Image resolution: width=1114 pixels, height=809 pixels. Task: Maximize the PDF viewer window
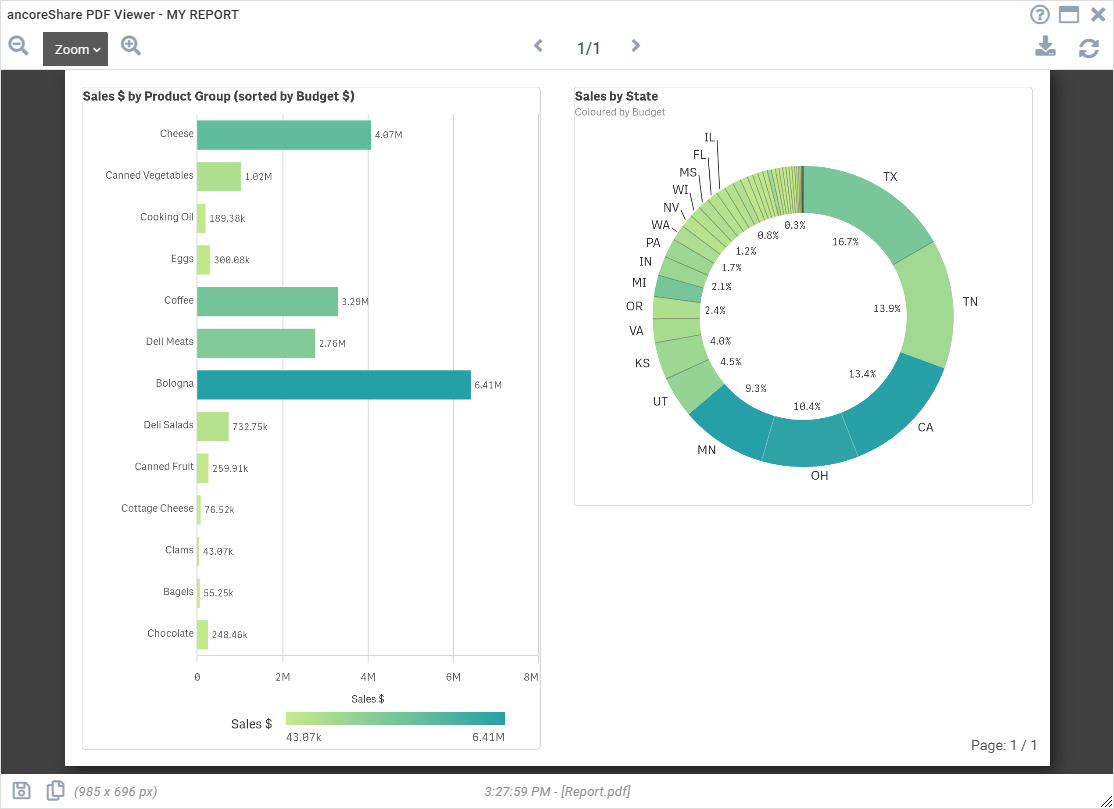[1069, 15]
